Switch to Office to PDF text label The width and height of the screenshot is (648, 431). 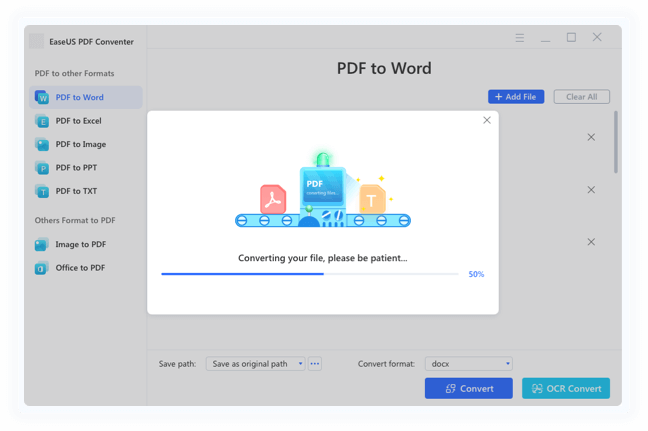tap(80, 268)
